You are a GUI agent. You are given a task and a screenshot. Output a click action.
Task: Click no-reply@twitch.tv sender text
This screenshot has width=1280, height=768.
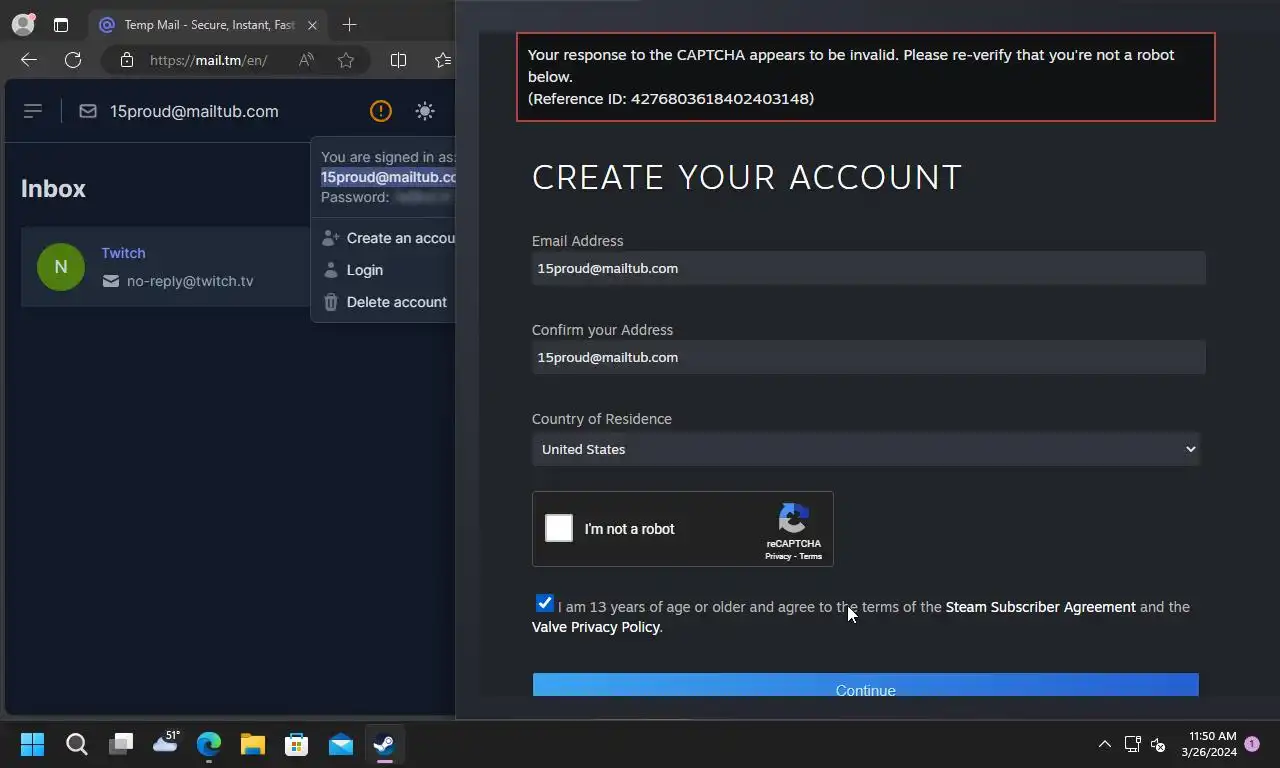(x=190, y=281)
